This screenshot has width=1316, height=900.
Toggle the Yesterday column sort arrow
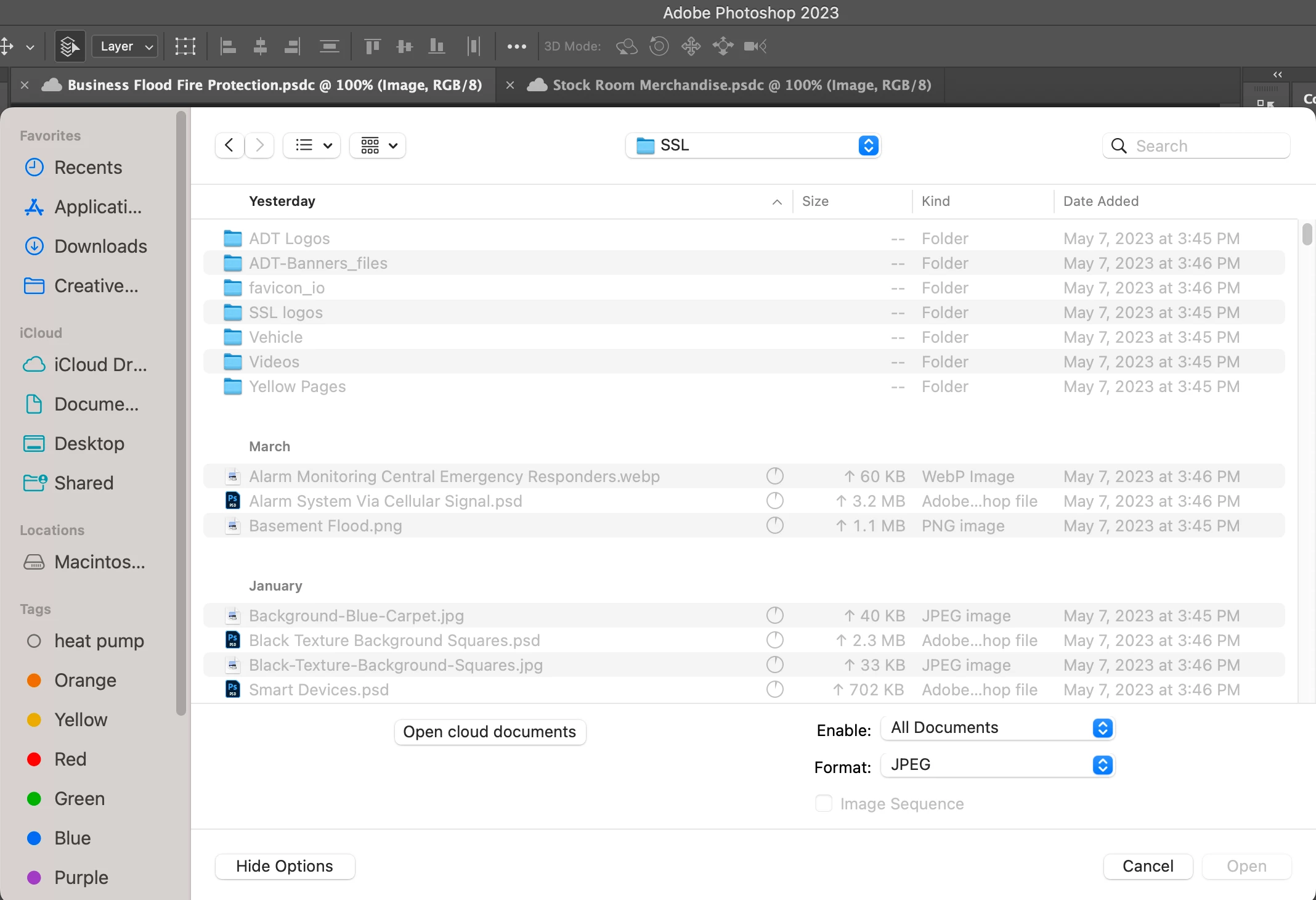click(777, 202)
